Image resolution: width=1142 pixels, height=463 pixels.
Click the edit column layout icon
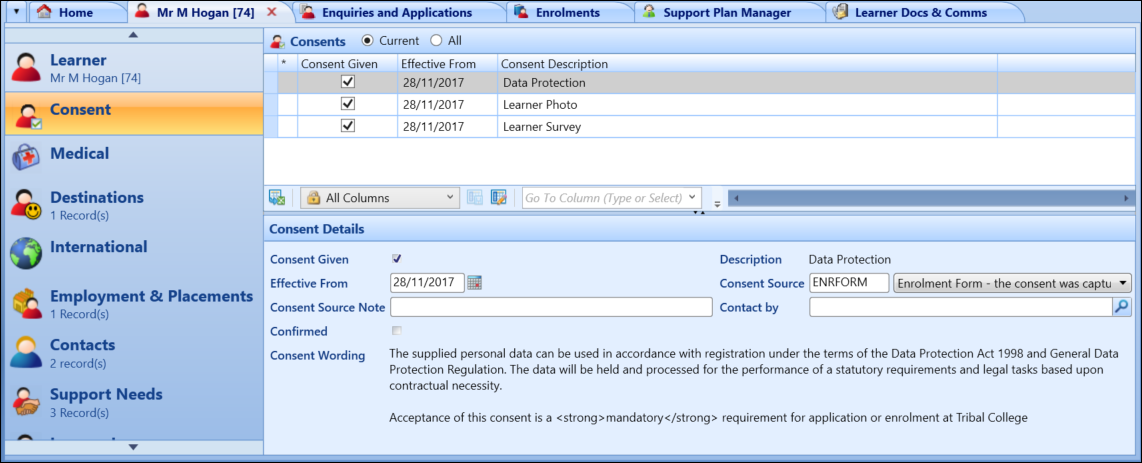click(x=498, y=198)
